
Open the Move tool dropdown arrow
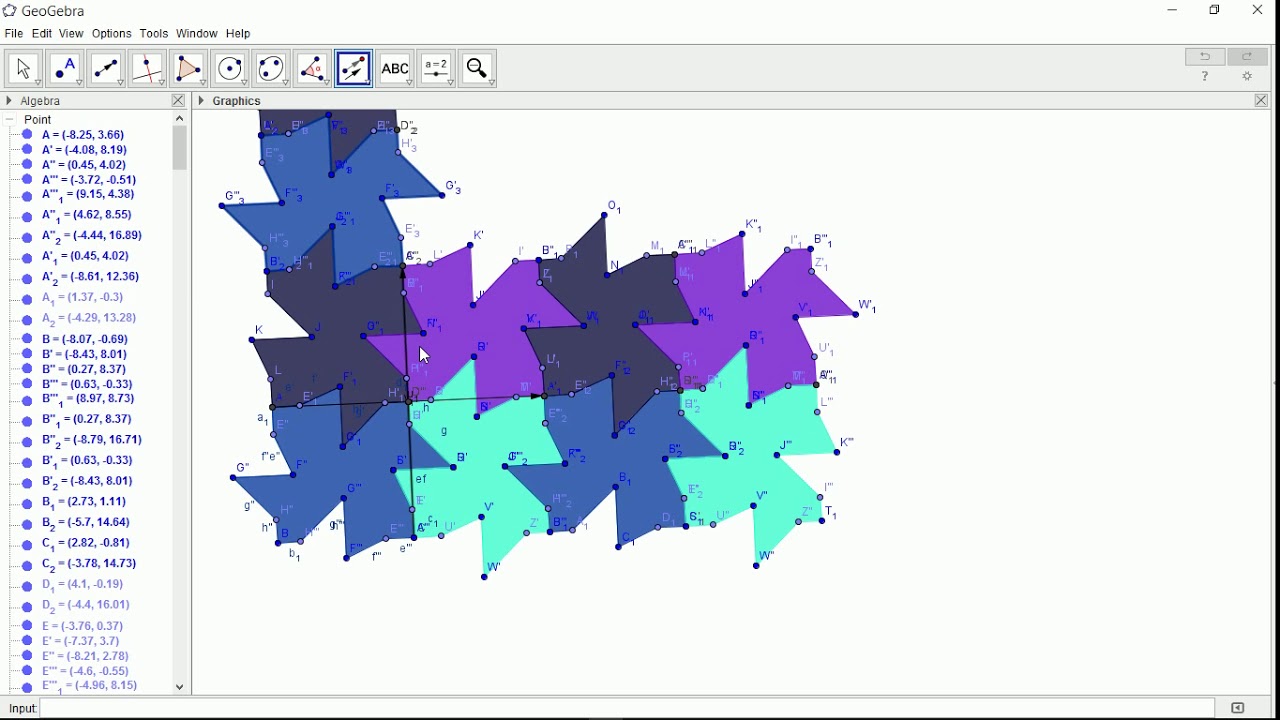pos(38,84)
